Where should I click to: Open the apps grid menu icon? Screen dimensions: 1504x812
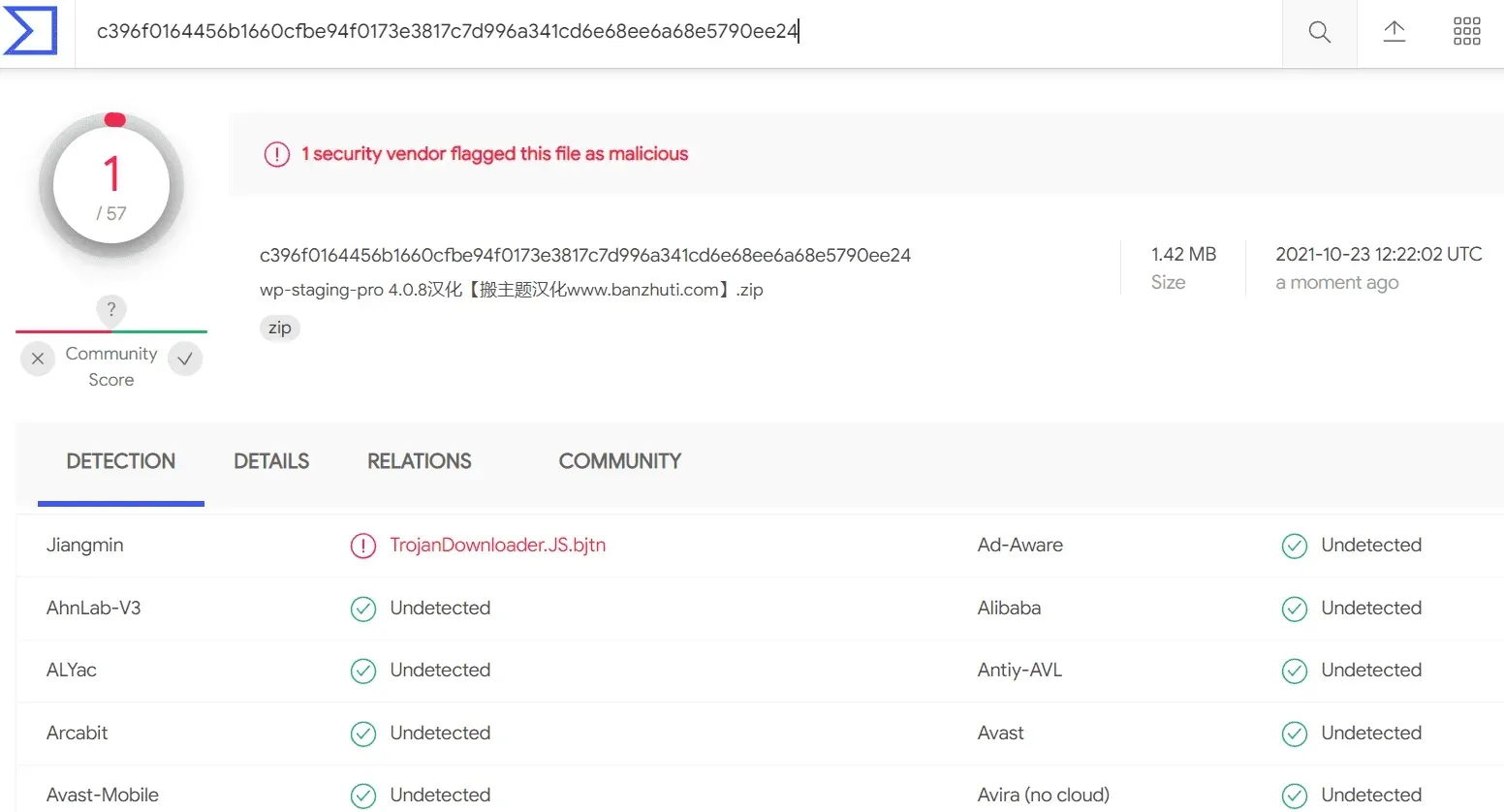tap(1466, 31)
